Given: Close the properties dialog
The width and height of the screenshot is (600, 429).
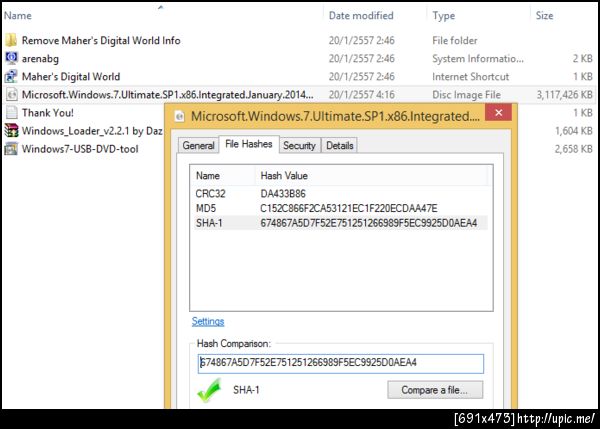Looking at the screenshot, I should point(498,113).
